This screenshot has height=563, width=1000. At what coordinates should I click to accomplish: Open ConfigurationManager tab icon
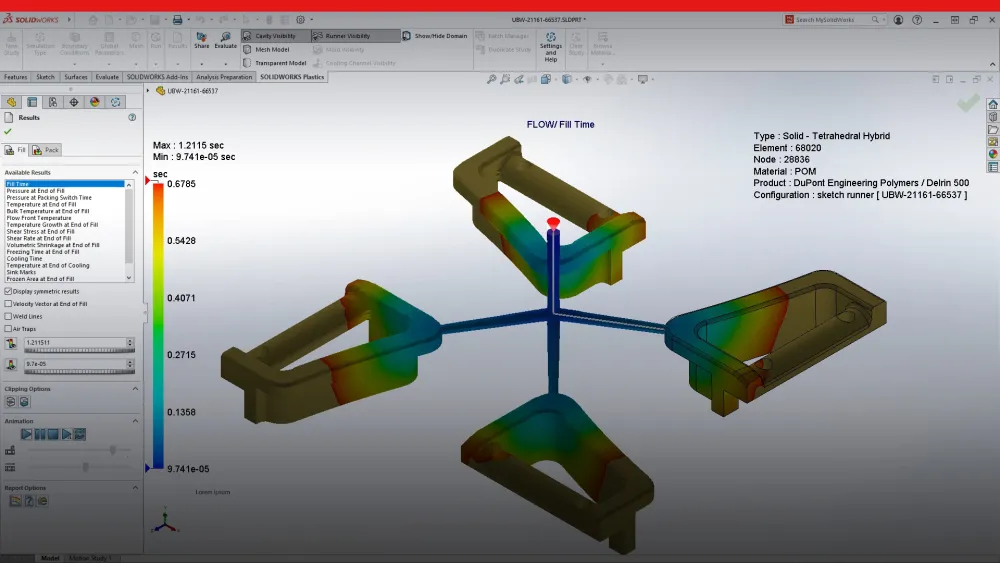[x=53, y=102]
